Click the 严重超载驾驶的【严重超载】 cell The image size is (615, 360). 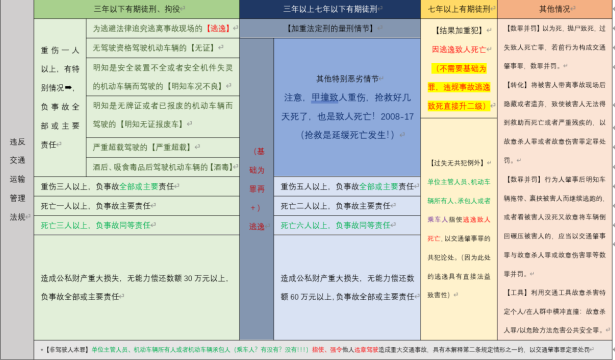click(163, 147)
